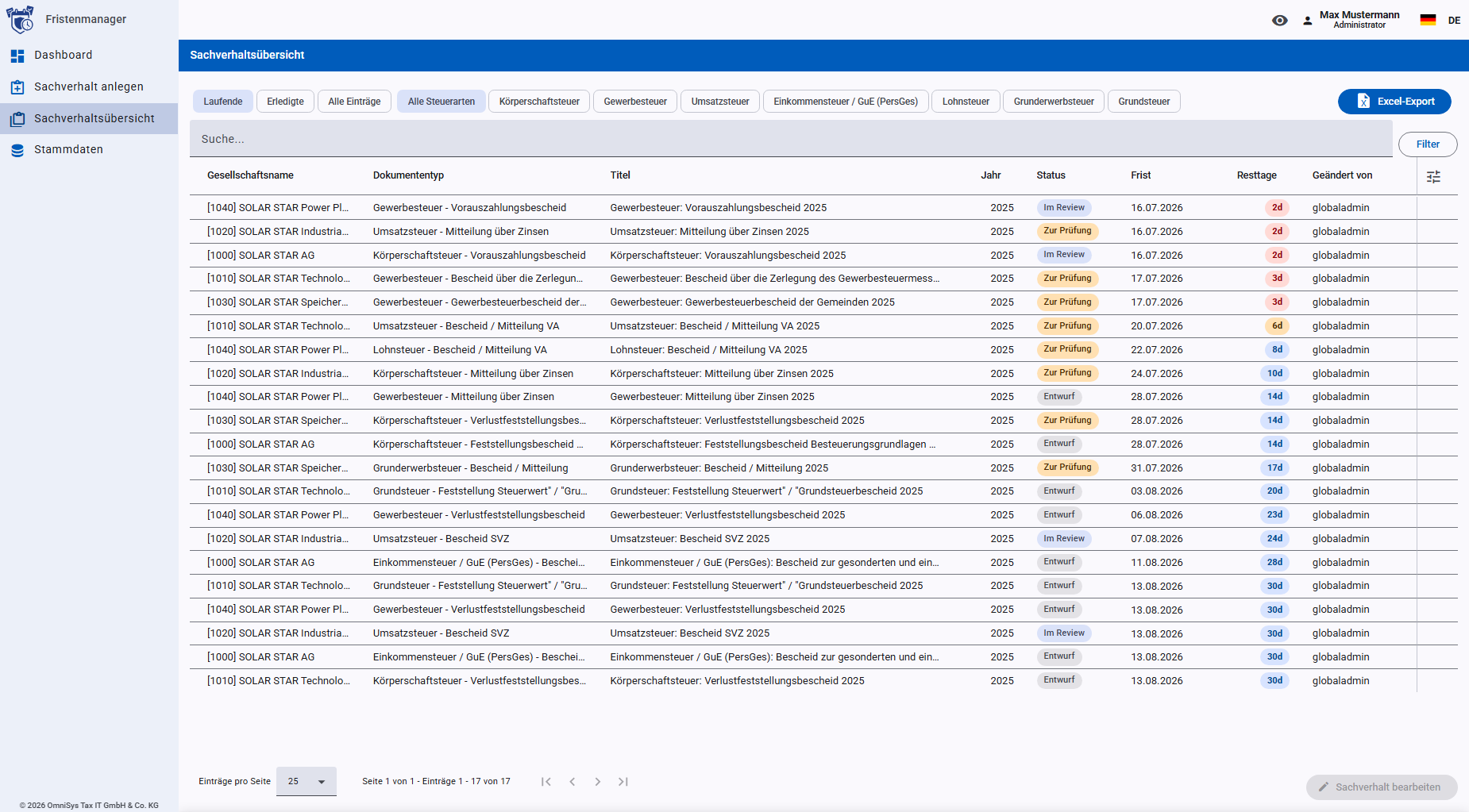
Task: Open the Max Mustermann user profile
Action: pyautogui.click(x=1350, y=20)
